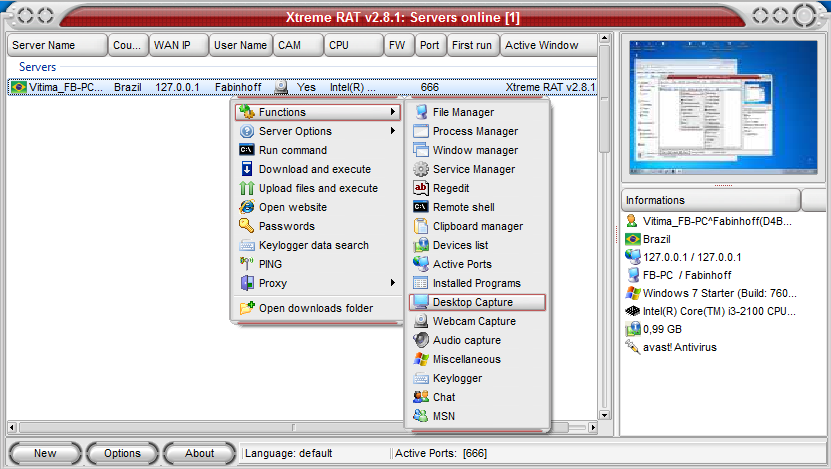Viewport: 831px width, 469px height.
Task: Expand the Functions submenu arrow
Action: click(393, 112)
